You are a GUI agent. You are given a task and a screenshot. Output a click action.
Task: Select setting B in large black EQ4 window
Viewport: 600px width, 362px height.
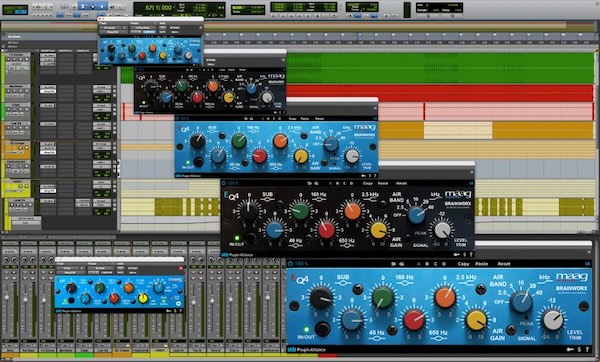[x=337, y=184]
